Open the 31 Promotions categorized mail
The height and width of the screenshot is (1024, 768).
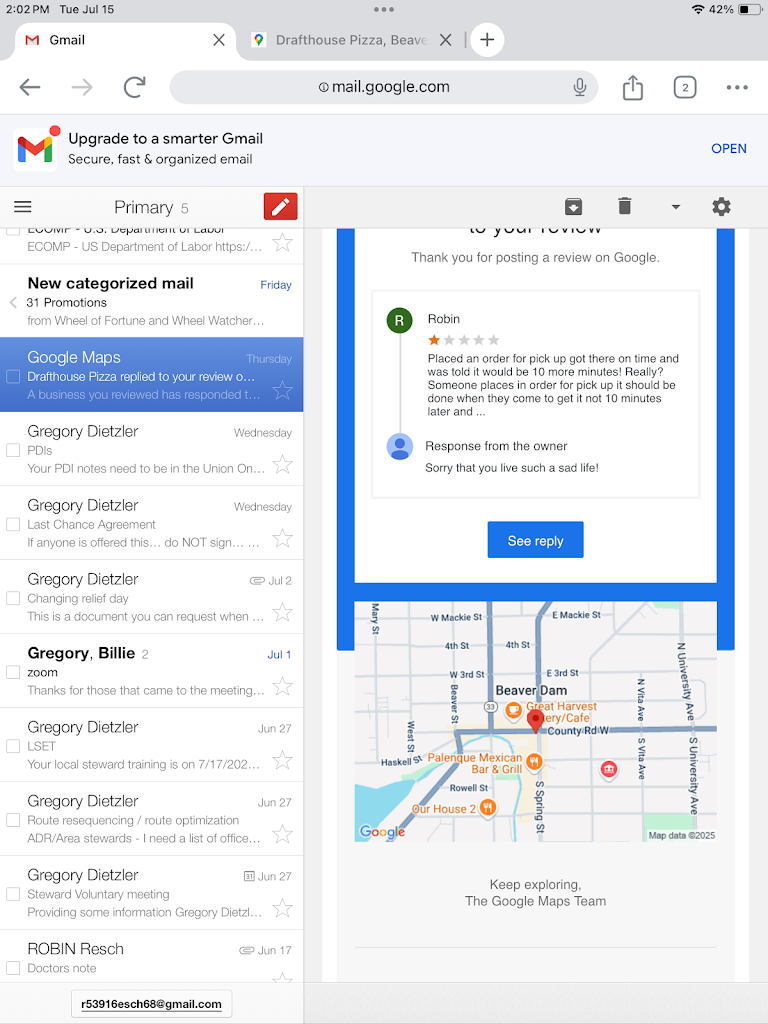click(152, 301)
